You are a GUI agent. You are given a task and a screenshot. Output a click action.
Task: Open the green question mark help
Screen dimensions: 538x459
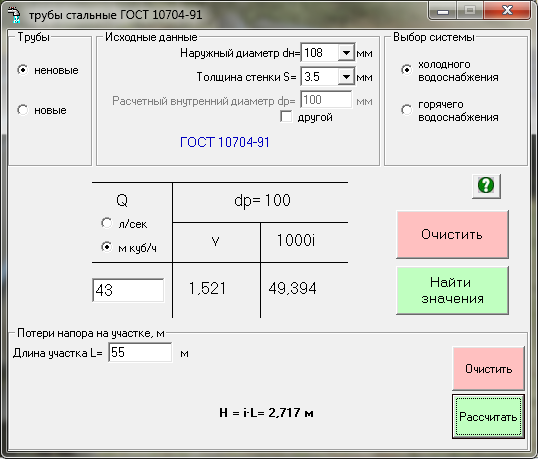click(486, 186)
